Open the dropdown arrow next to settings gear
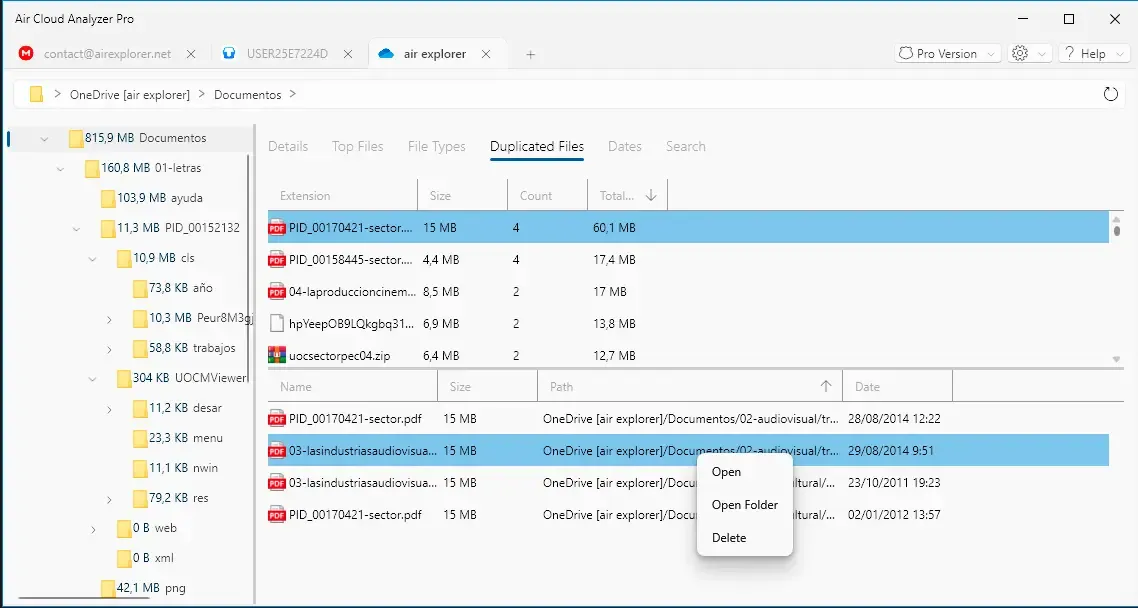The width and height of the screenshot is (1138, 608). (1041, 54)
